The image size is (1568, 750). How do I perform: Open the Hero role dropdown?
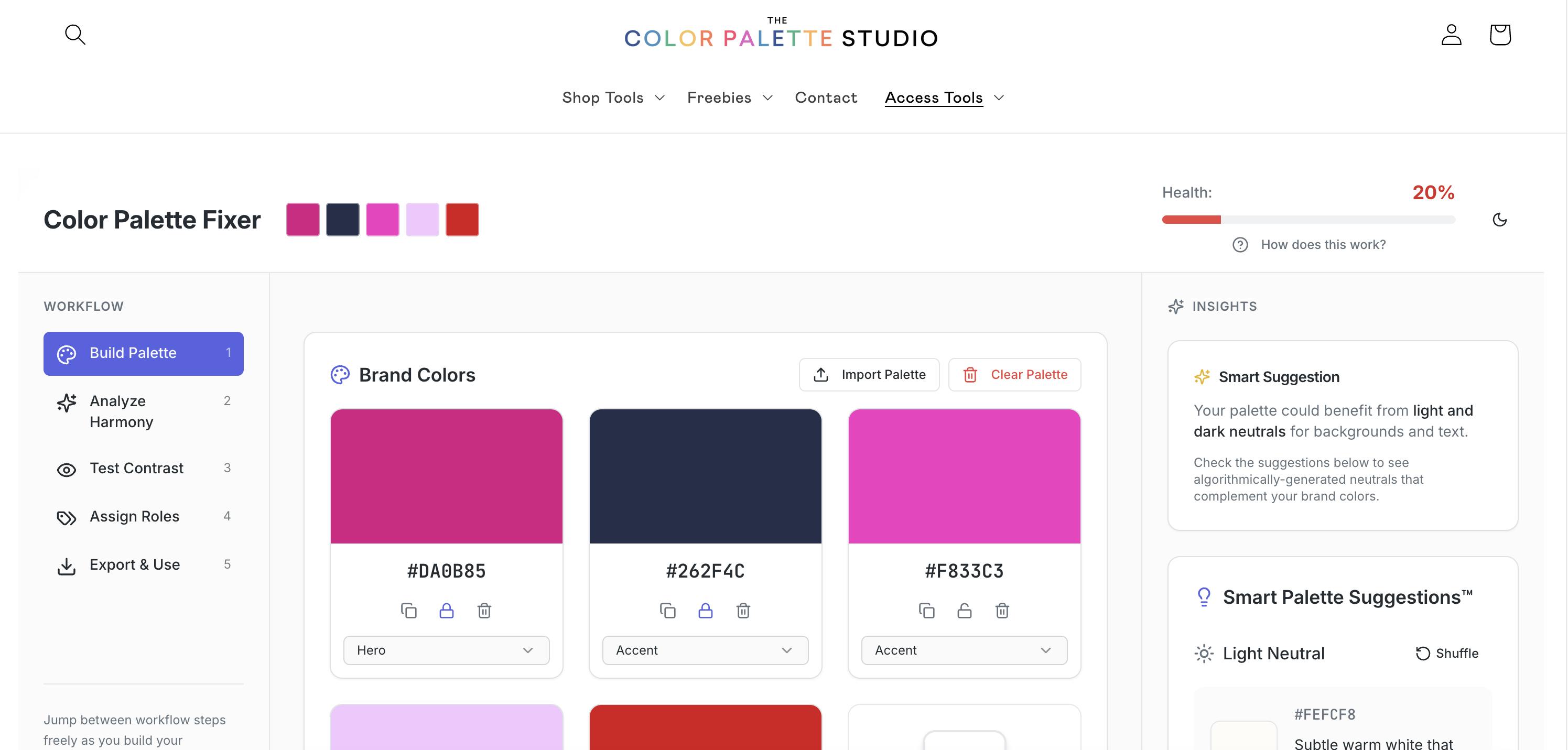coord(446,650)
